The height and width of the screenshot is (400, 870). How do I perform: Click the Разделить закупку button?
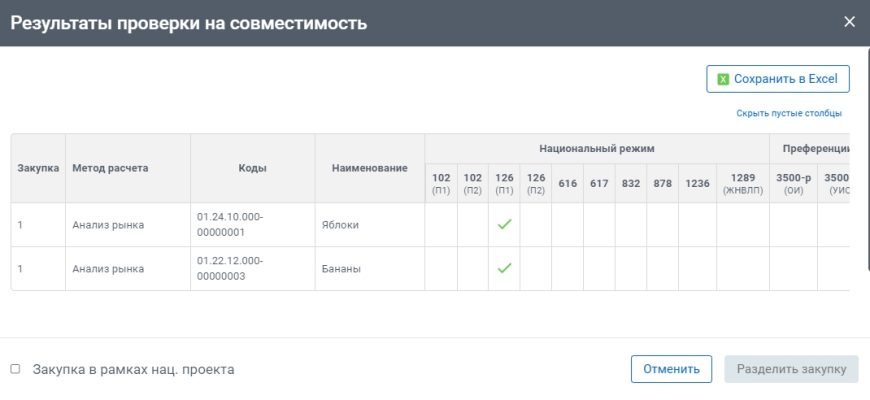(x=791, y=369)
